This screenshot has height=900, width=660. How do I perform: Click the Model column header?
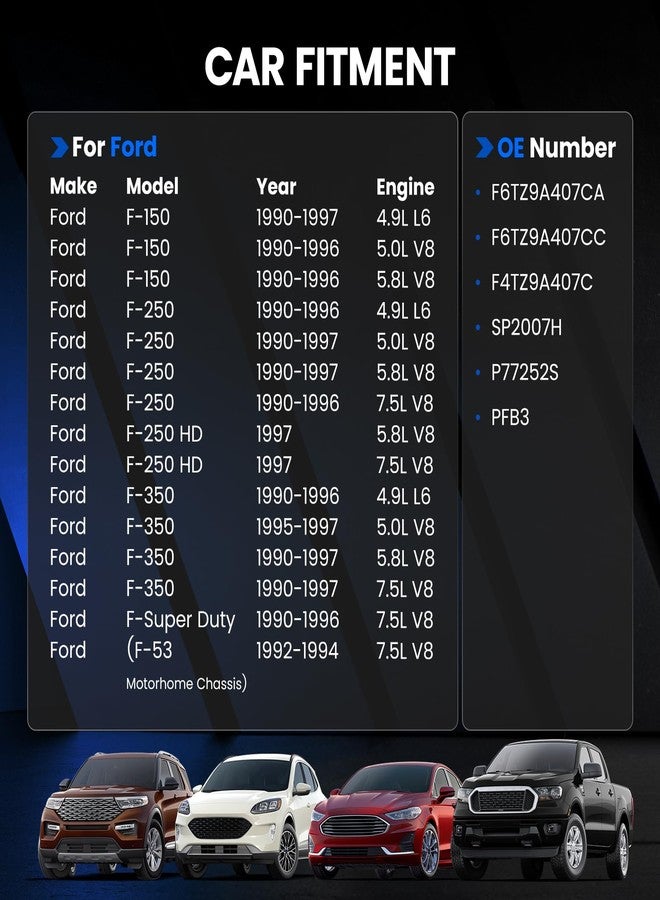pyautogui.click(x=152, y=186)
